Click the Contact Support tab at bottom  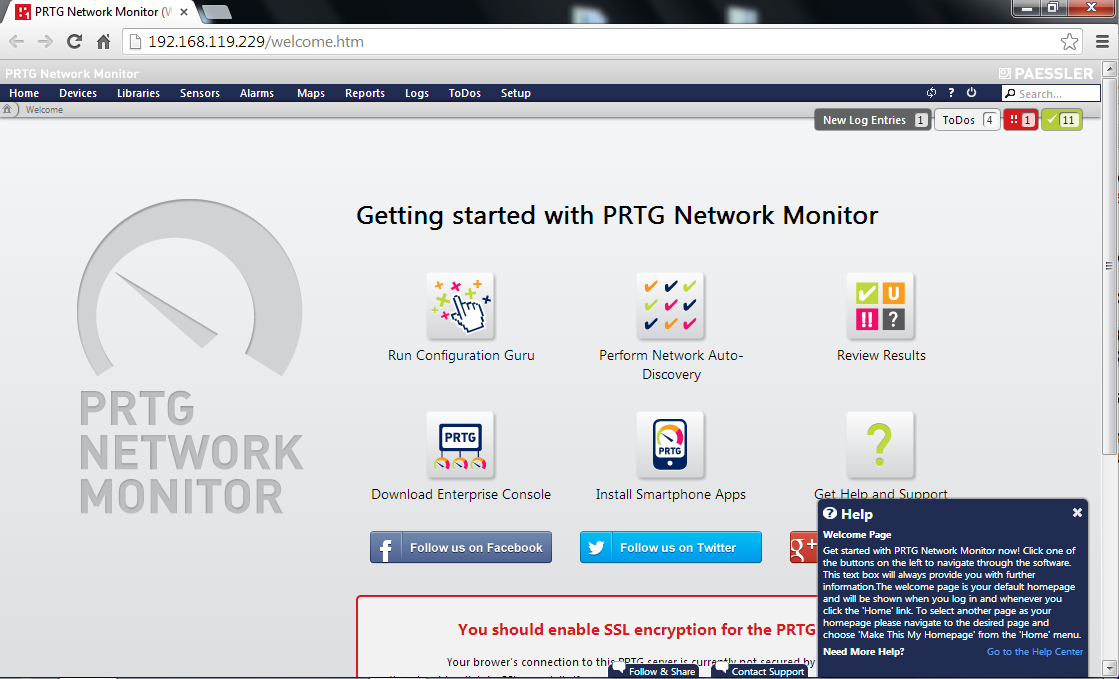point(760,670)
